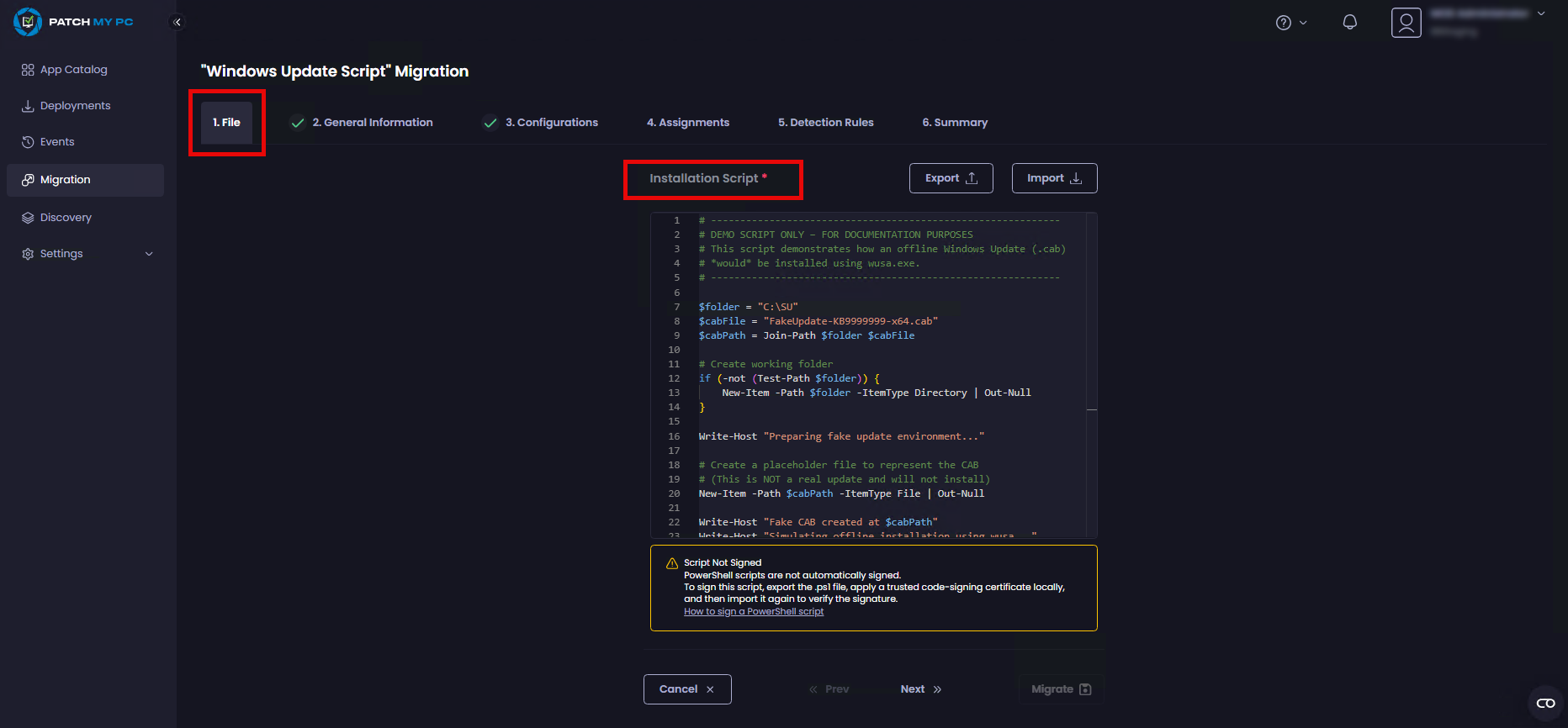Export the installation script
The image size is (1568, 728).
click(x=951, y=178)
